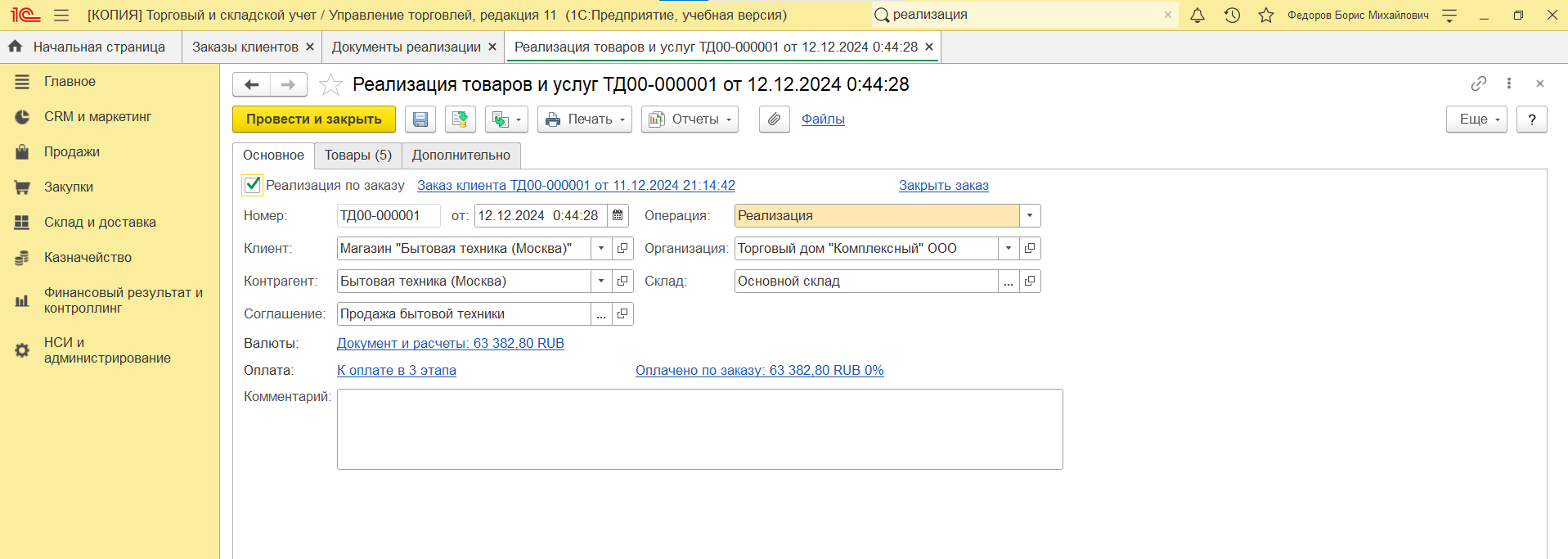Image resolution: width=1568 pixels, height=559 pixels.
Task: Open Отчеты dropdown menu
Action: 690,119
